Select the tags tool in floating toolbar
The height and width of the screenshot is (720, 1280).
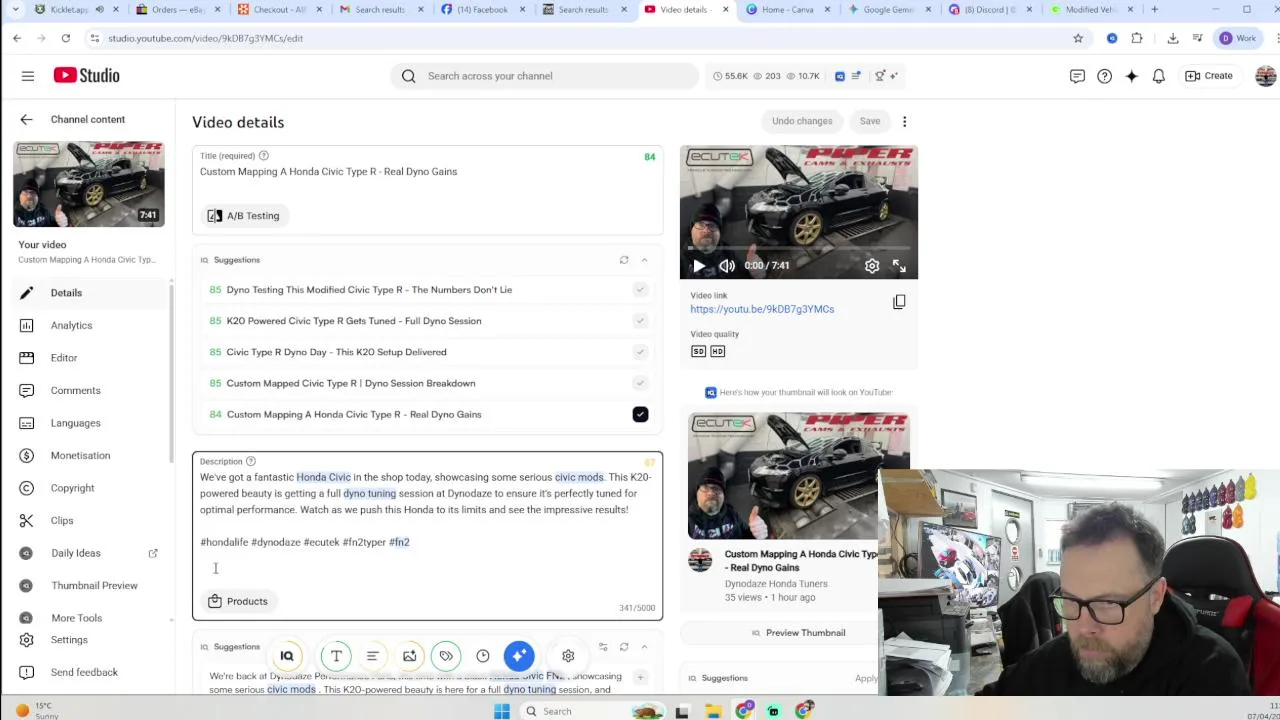pos(446,656)
